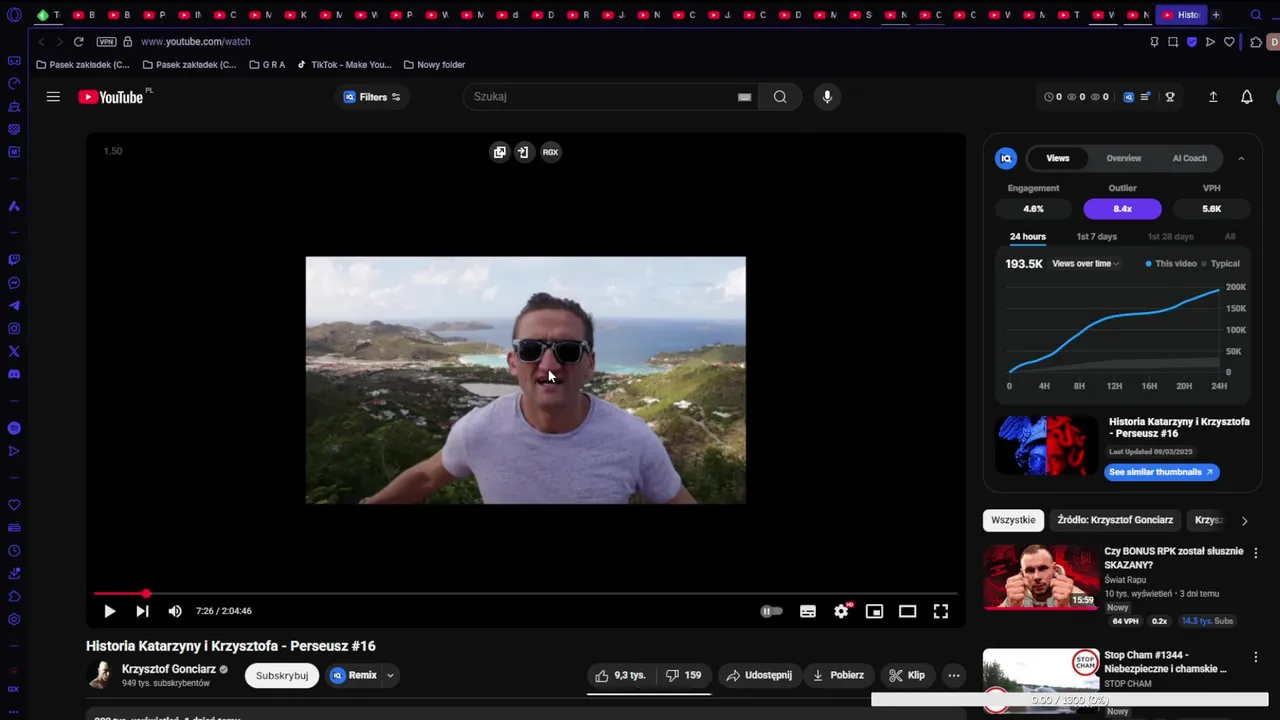1280x720 pixels.
Task: Share the video via Udostępnij
Action: 759,675
